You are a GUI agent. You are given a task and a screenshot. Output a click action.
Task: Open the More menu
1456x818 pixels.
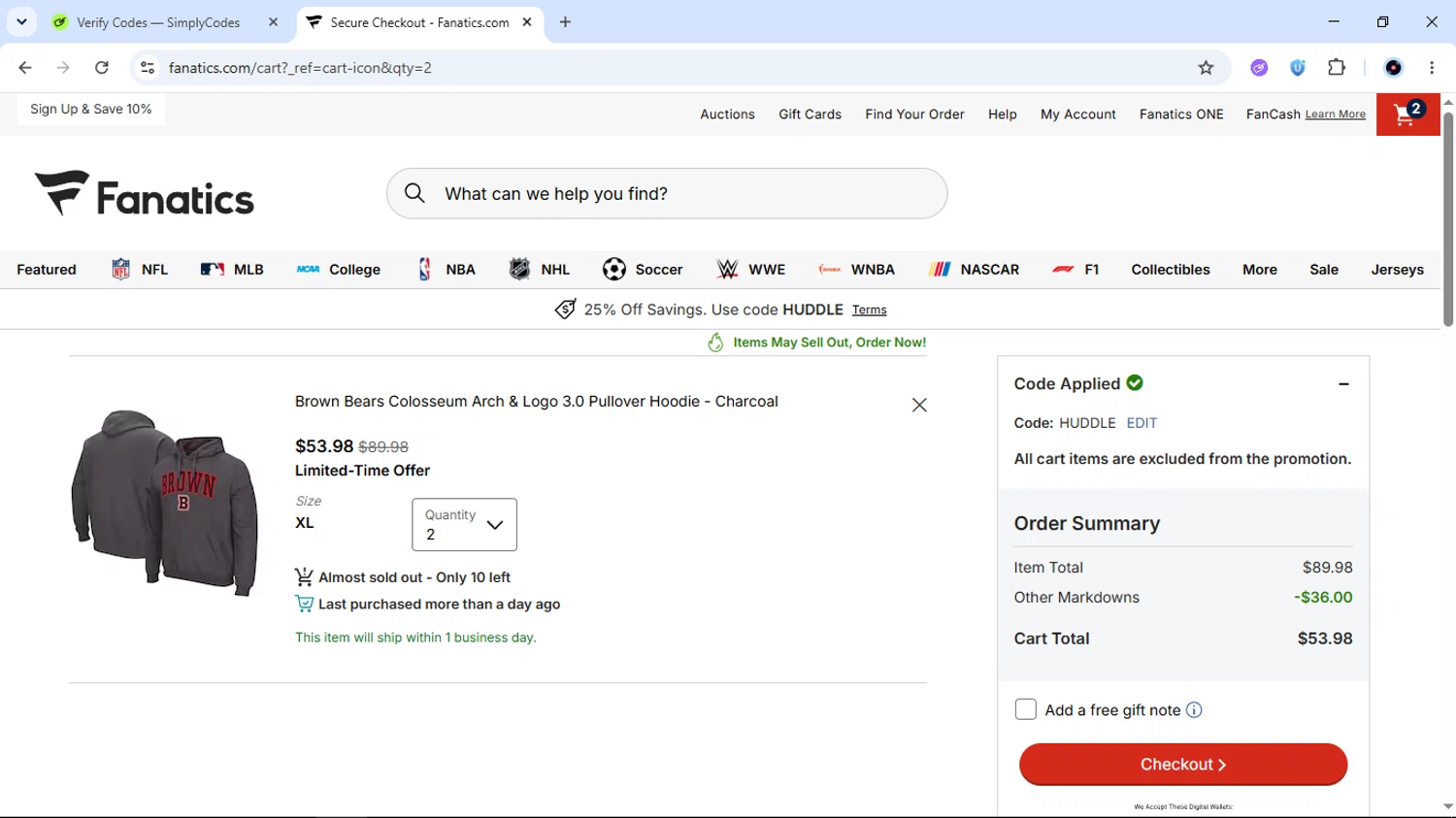[1260, 270]
